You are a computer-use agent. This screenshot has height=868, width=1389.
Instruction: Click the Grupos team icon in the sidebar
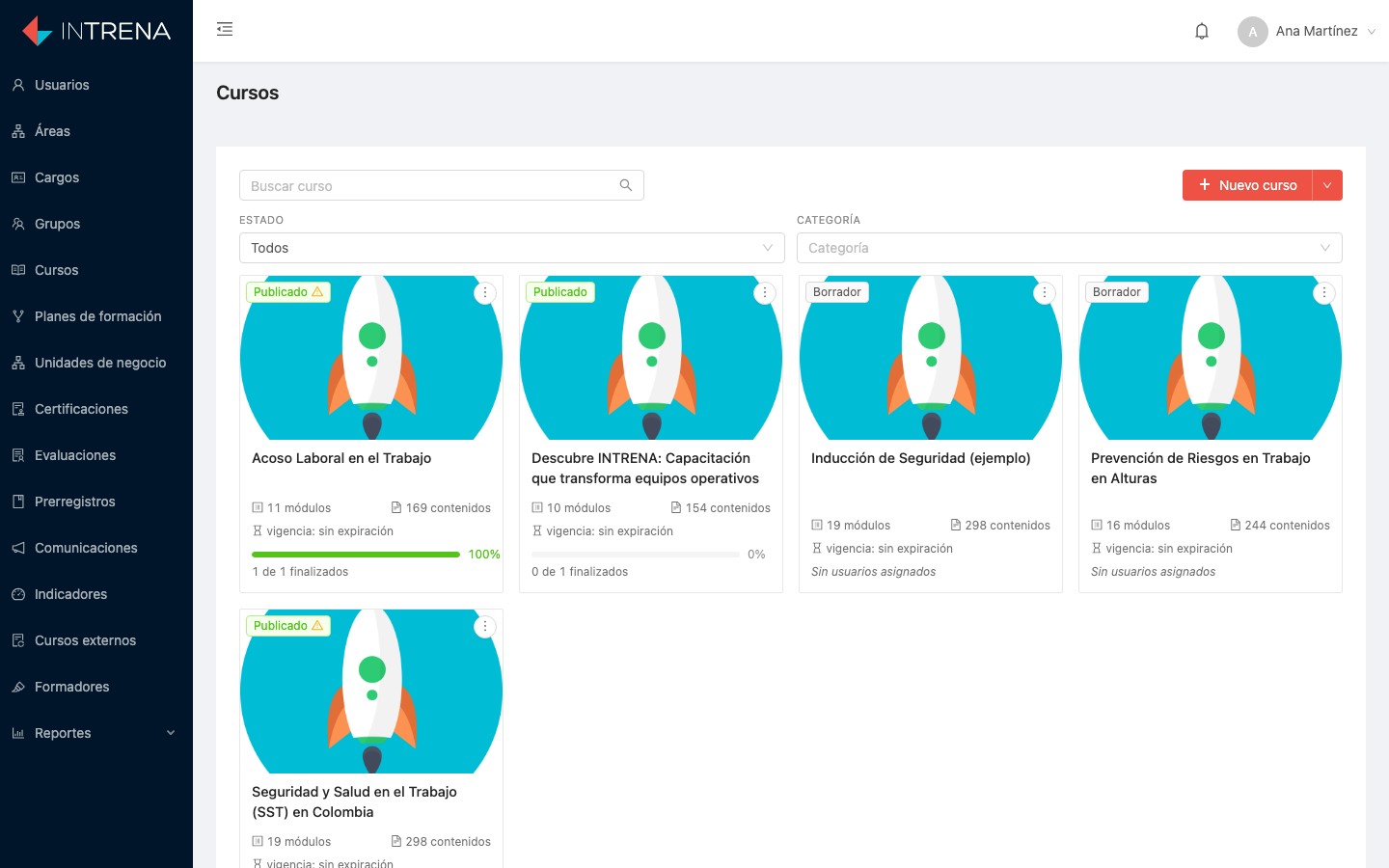(x=18, y=224)
